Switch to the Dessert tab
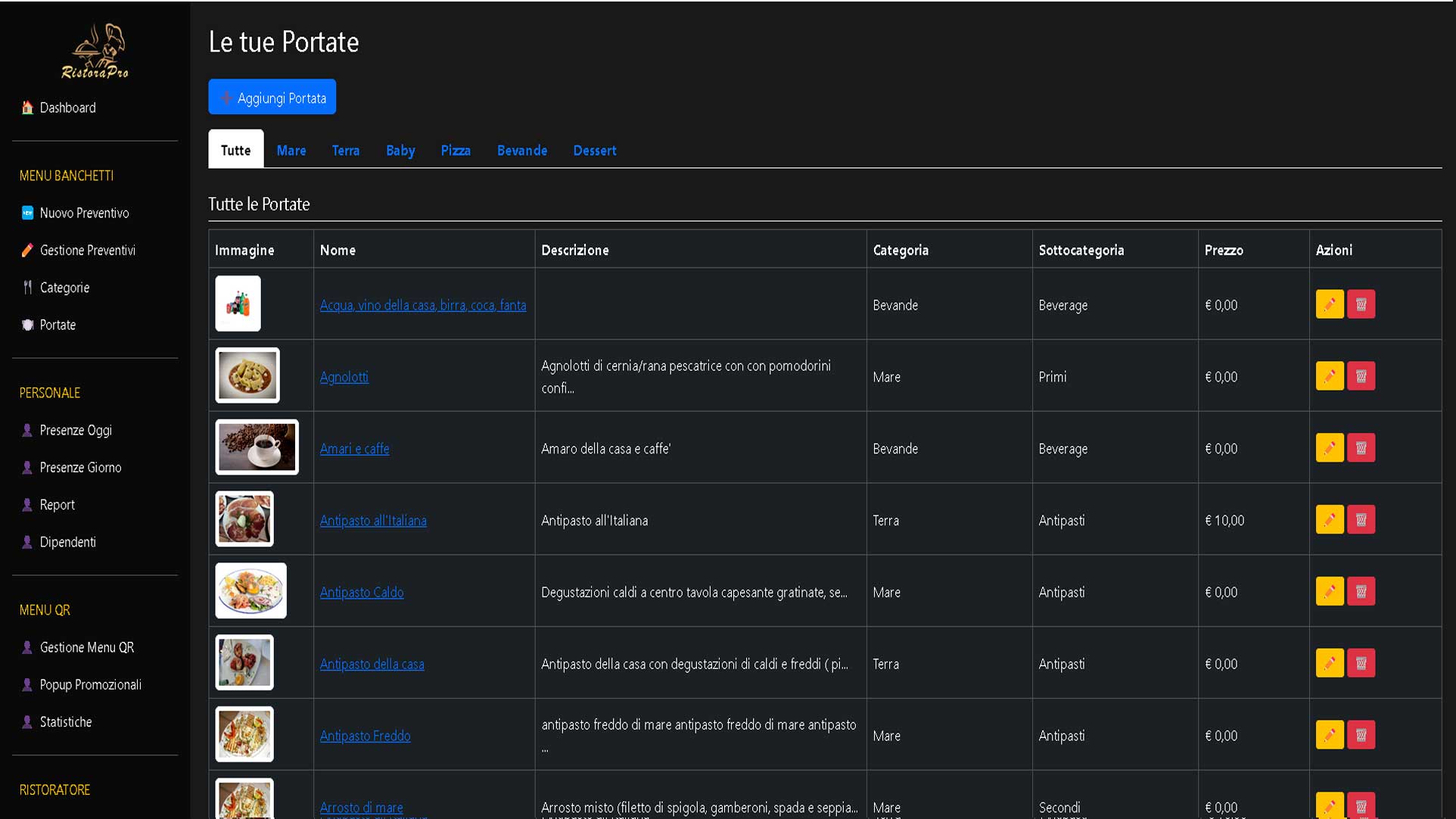This screenshot has height=819, width=1456. (x=595, y=150)
